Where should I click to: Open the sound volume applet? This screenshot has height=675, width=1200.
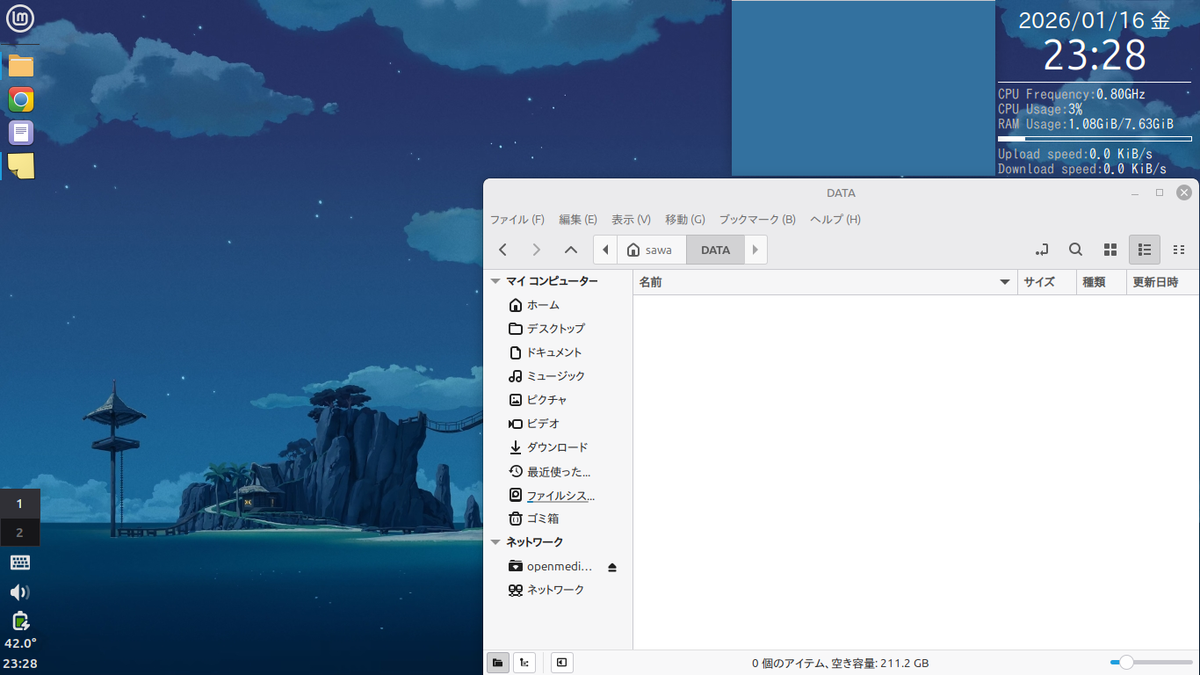[20, 592]
